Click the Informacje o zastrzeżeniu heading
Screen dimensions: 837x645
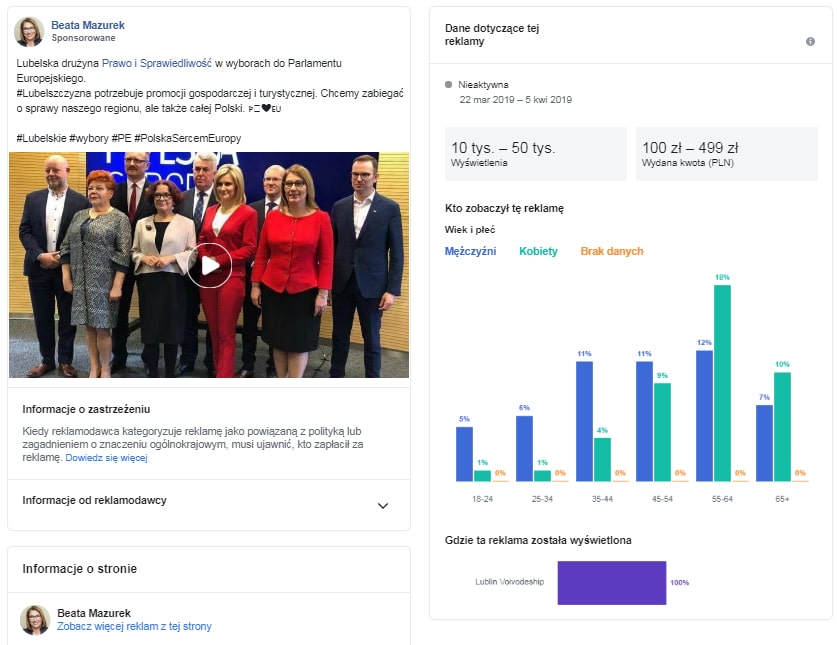pos(86,409)
